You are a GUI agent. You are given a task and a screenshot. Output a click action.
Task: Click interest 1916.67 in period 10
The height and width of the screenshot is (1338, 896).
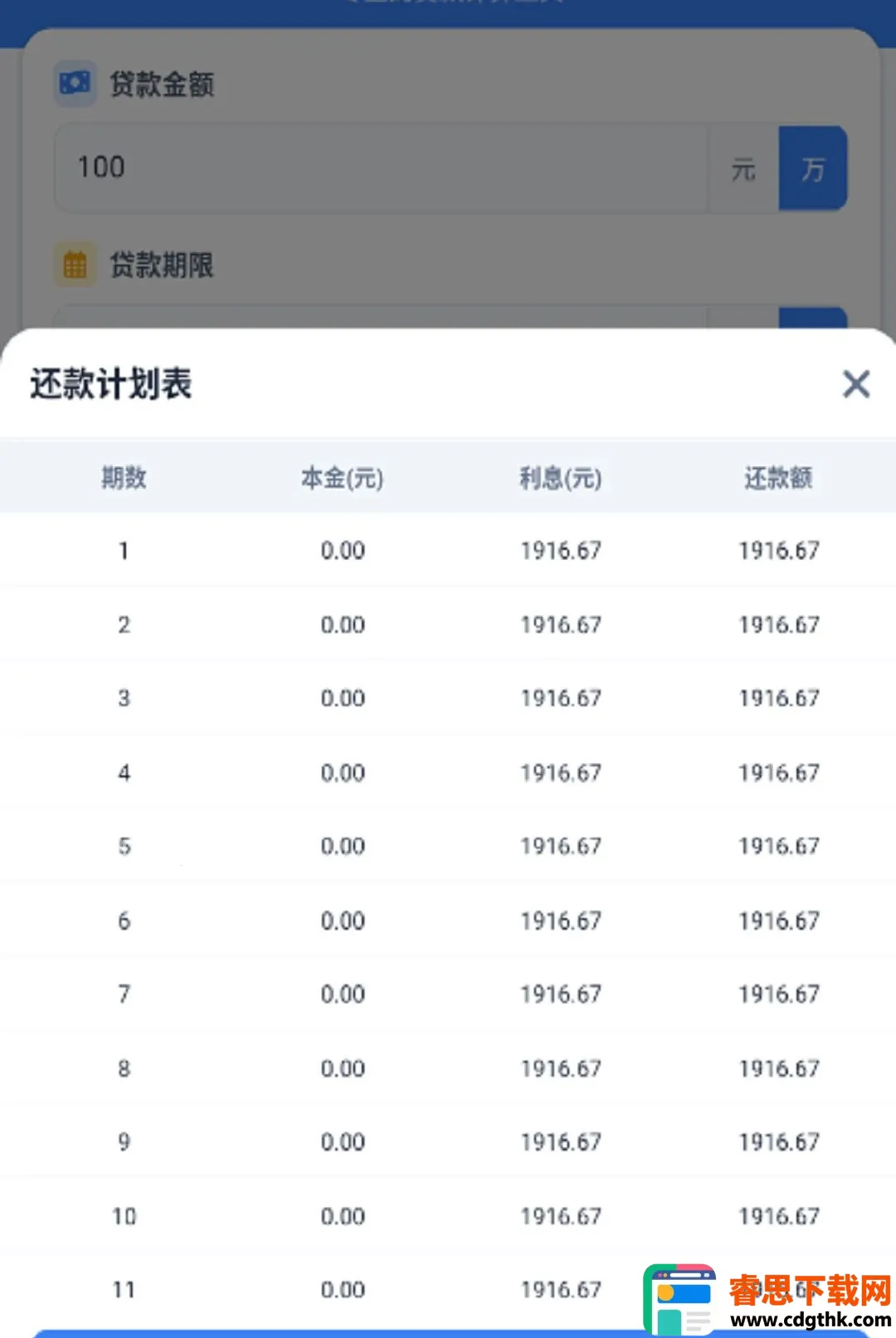pyautogui.click(x=561, y=1216)
